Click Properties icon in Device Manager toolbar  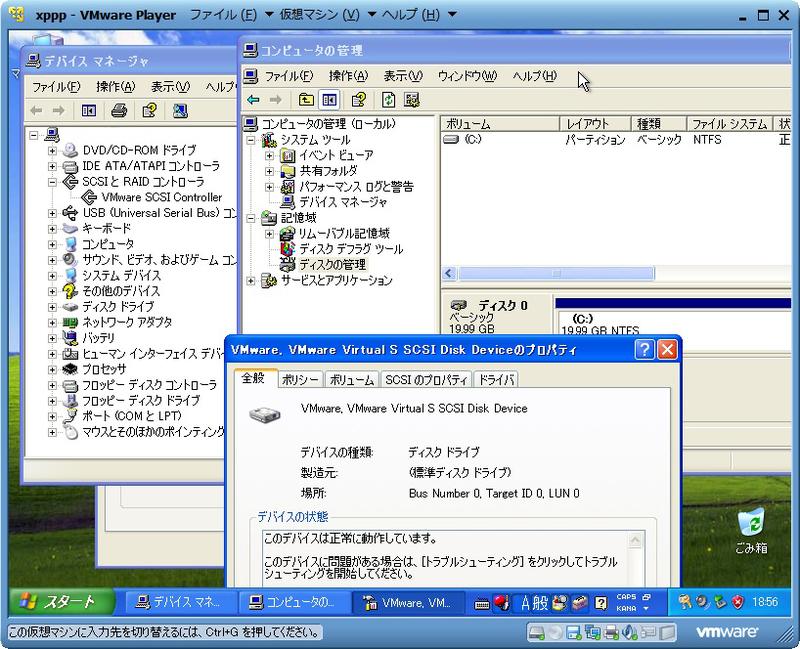pyautogui.click(x=149, y=110)
